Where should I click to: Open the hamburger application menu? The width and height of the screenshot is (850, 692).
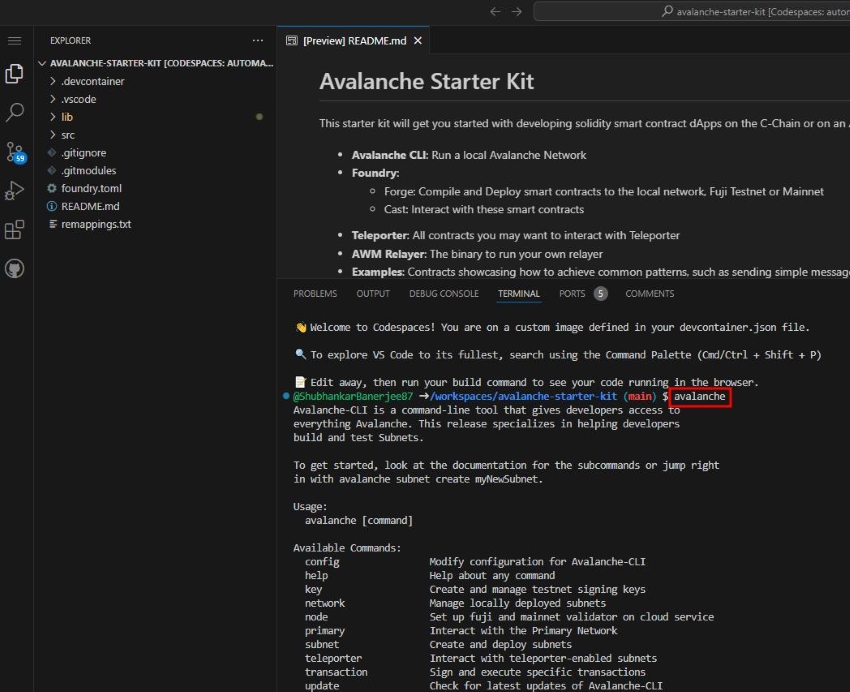pos(15,41)
